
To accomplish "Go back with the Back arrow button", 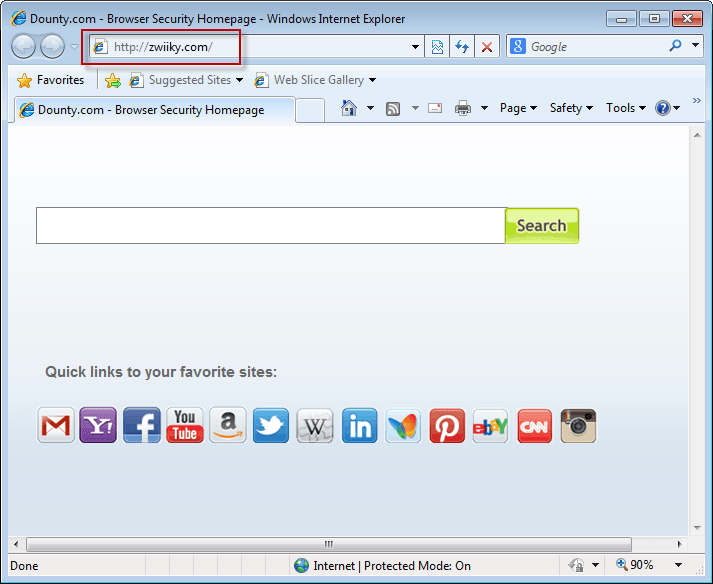I will (x=23, y=46).
